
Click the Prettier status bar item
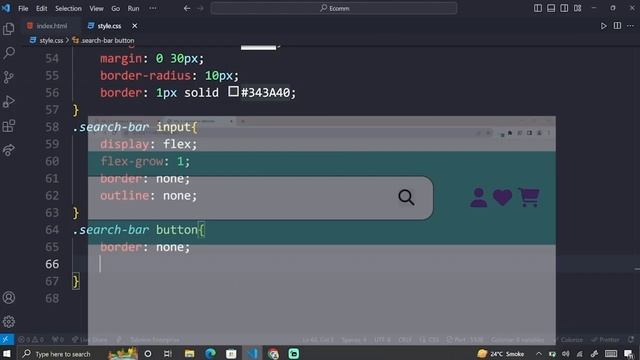coord(606,340)
